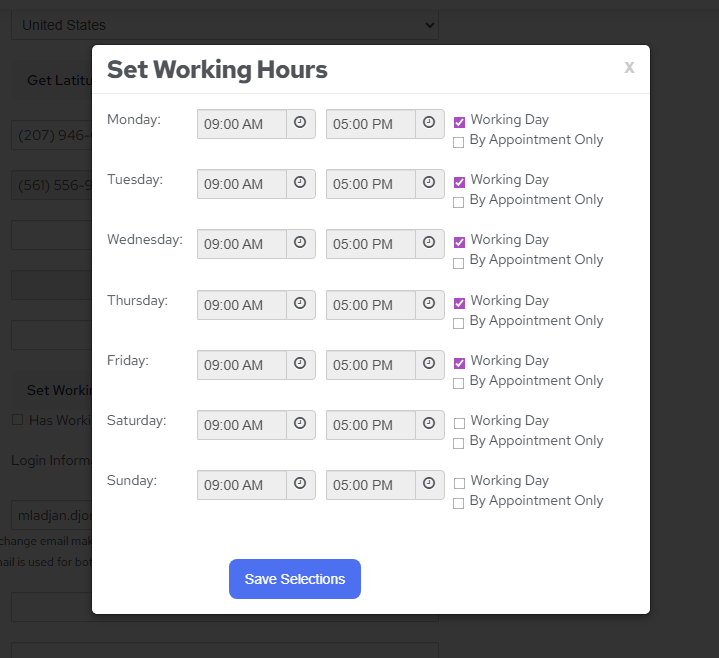
Task: Open the clock picker for Thursday start time
Action: click(x=300, y=304)
